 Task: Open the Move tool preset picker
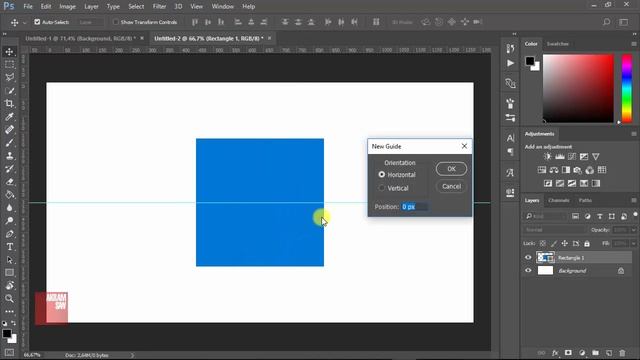(x=24, y=22)
